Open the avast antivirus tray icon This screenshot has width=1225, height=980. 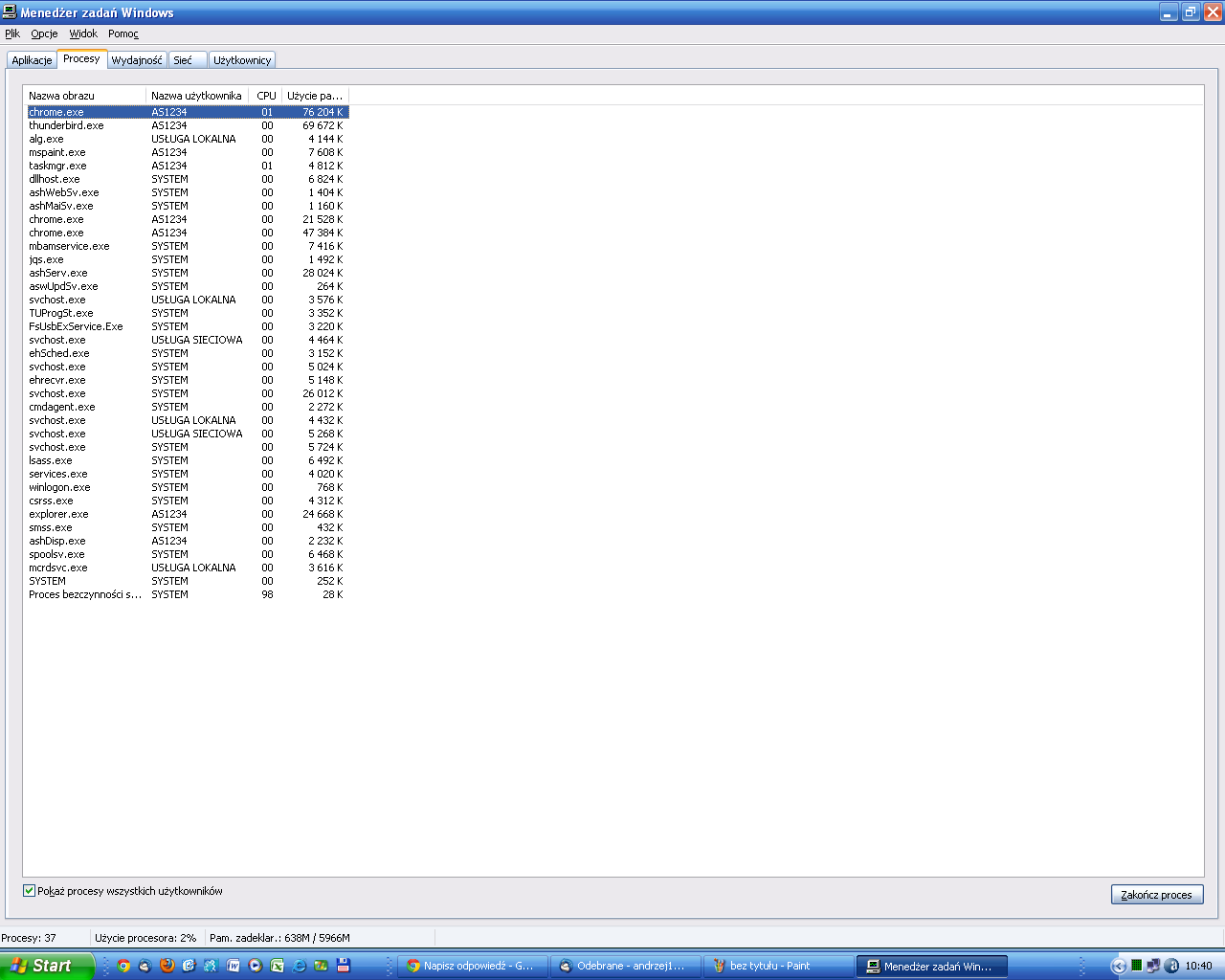(1171, 966)
